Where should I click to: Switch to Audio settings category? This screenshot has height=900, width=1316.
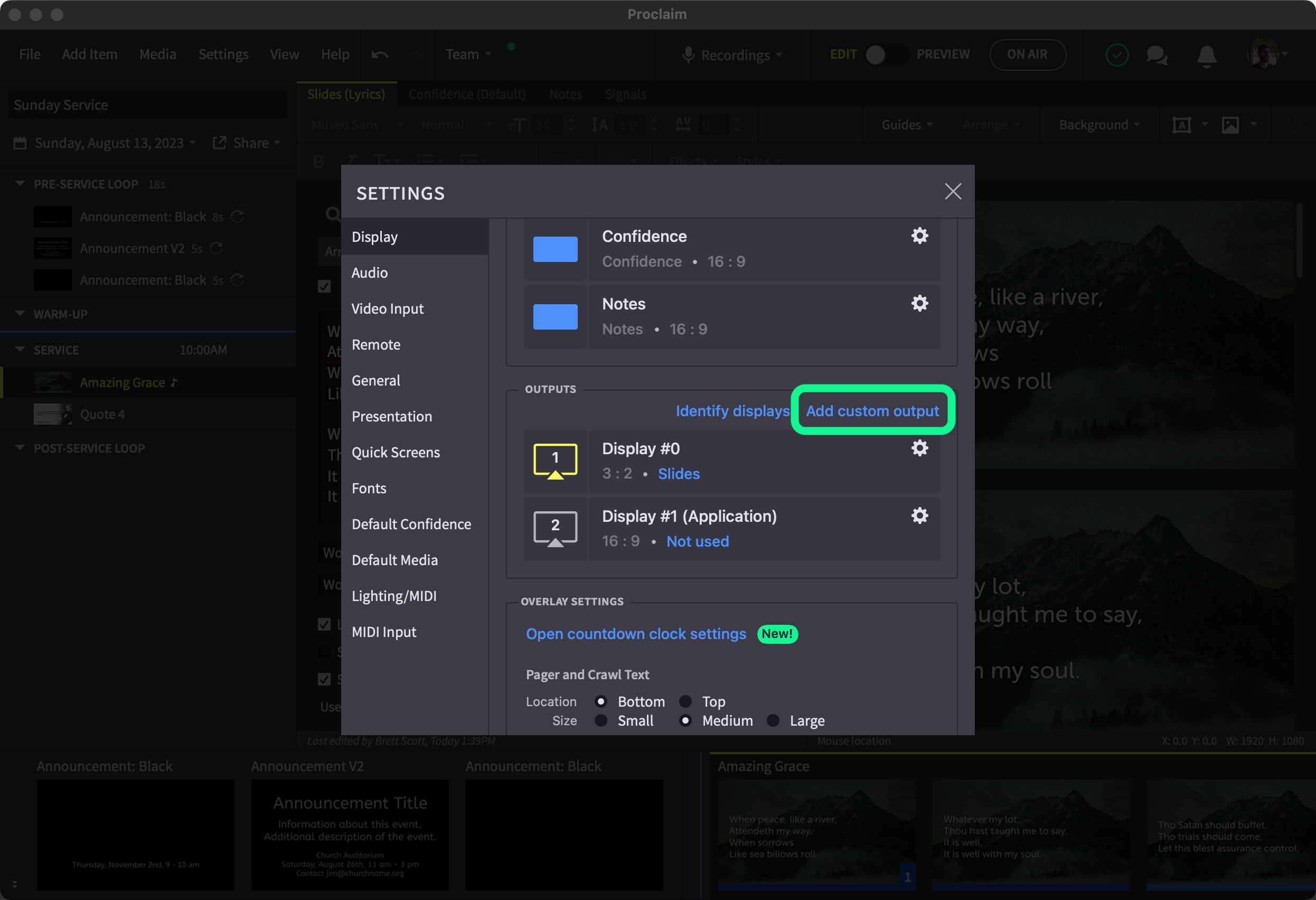[x=370, y=273]
